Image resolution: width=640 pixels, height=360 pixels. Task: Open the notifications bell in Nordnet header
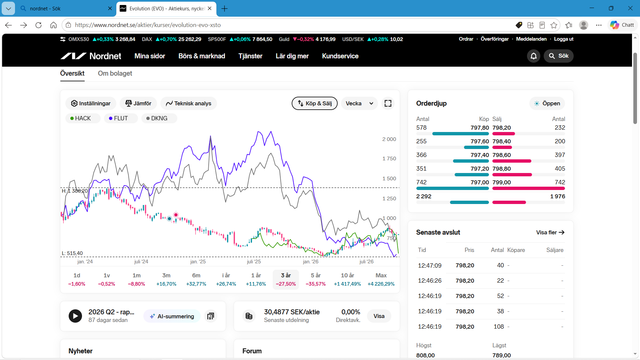533,56
